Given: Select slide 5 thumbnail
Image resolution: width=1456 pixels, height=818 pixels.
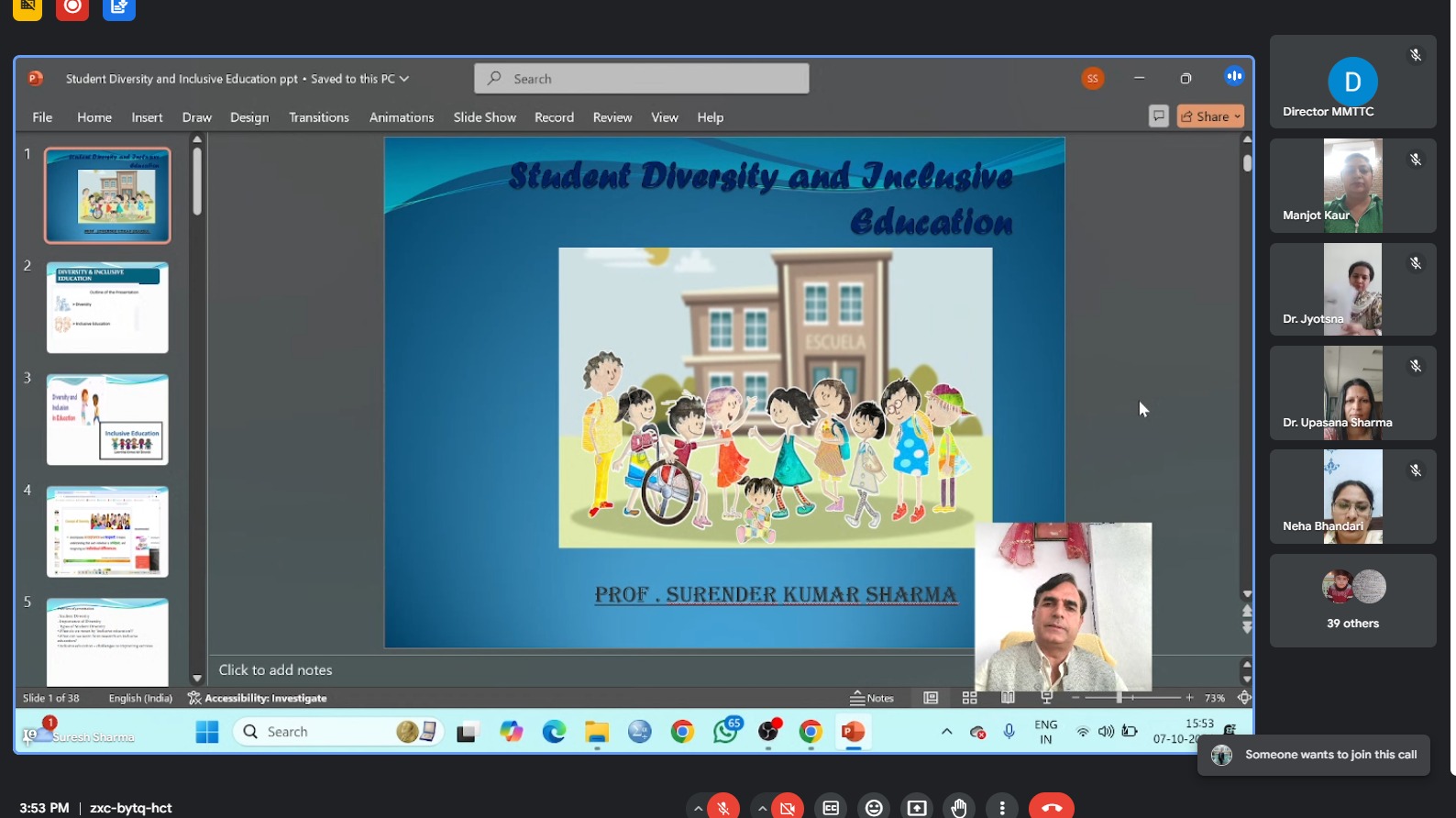Looking at the screenshot, I should pos(107,643).
